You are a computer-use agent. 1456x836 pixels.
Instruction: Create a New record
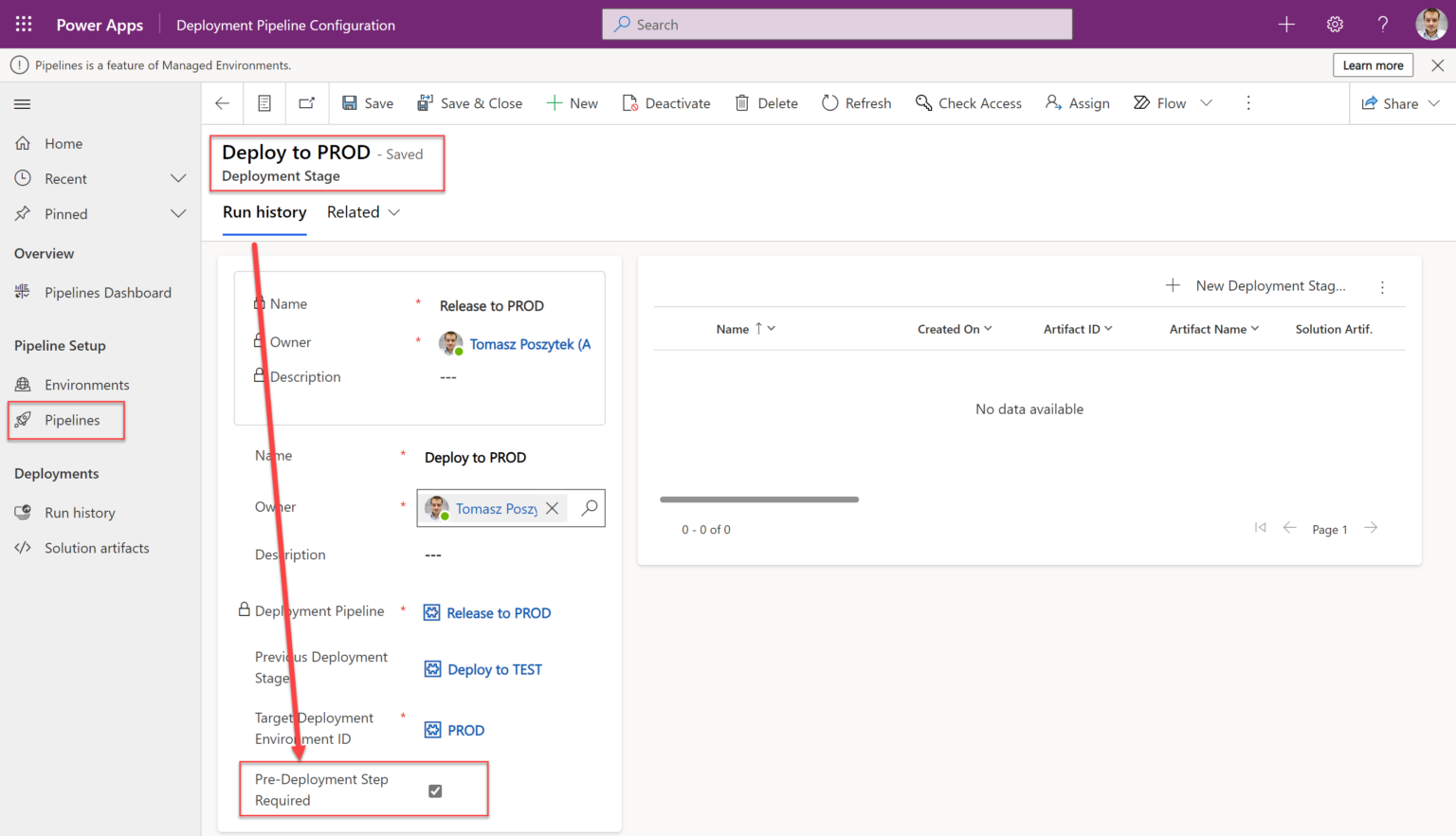573,103
